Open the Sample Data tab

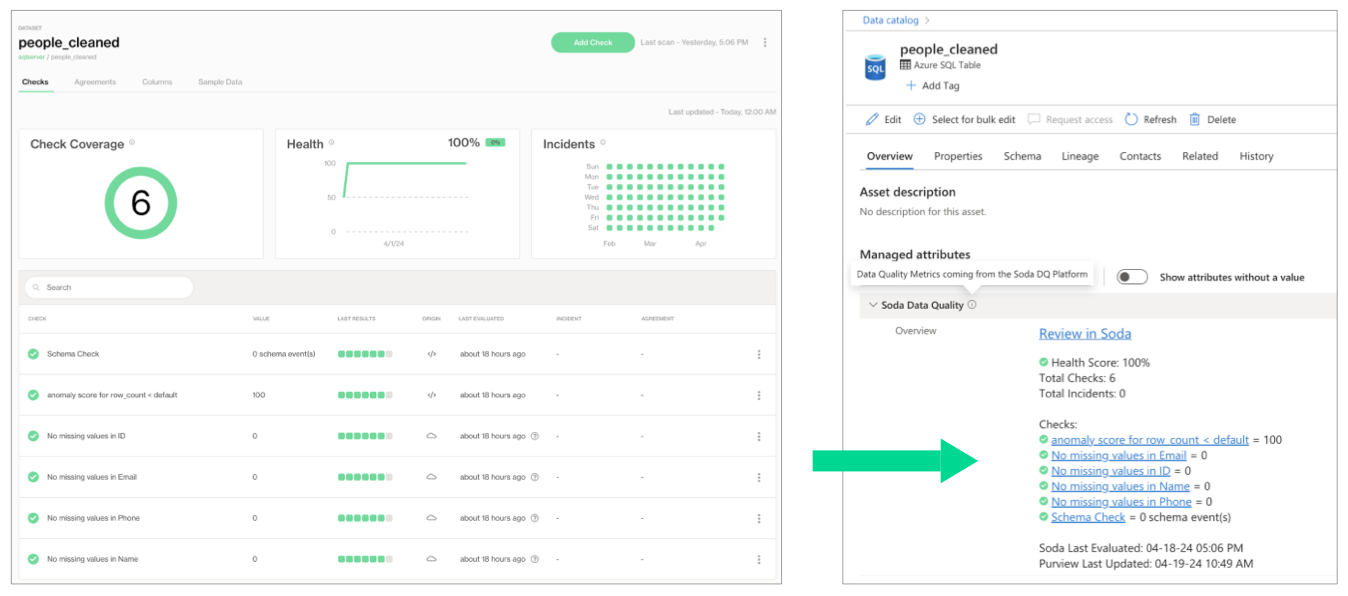tap(220, 82)
